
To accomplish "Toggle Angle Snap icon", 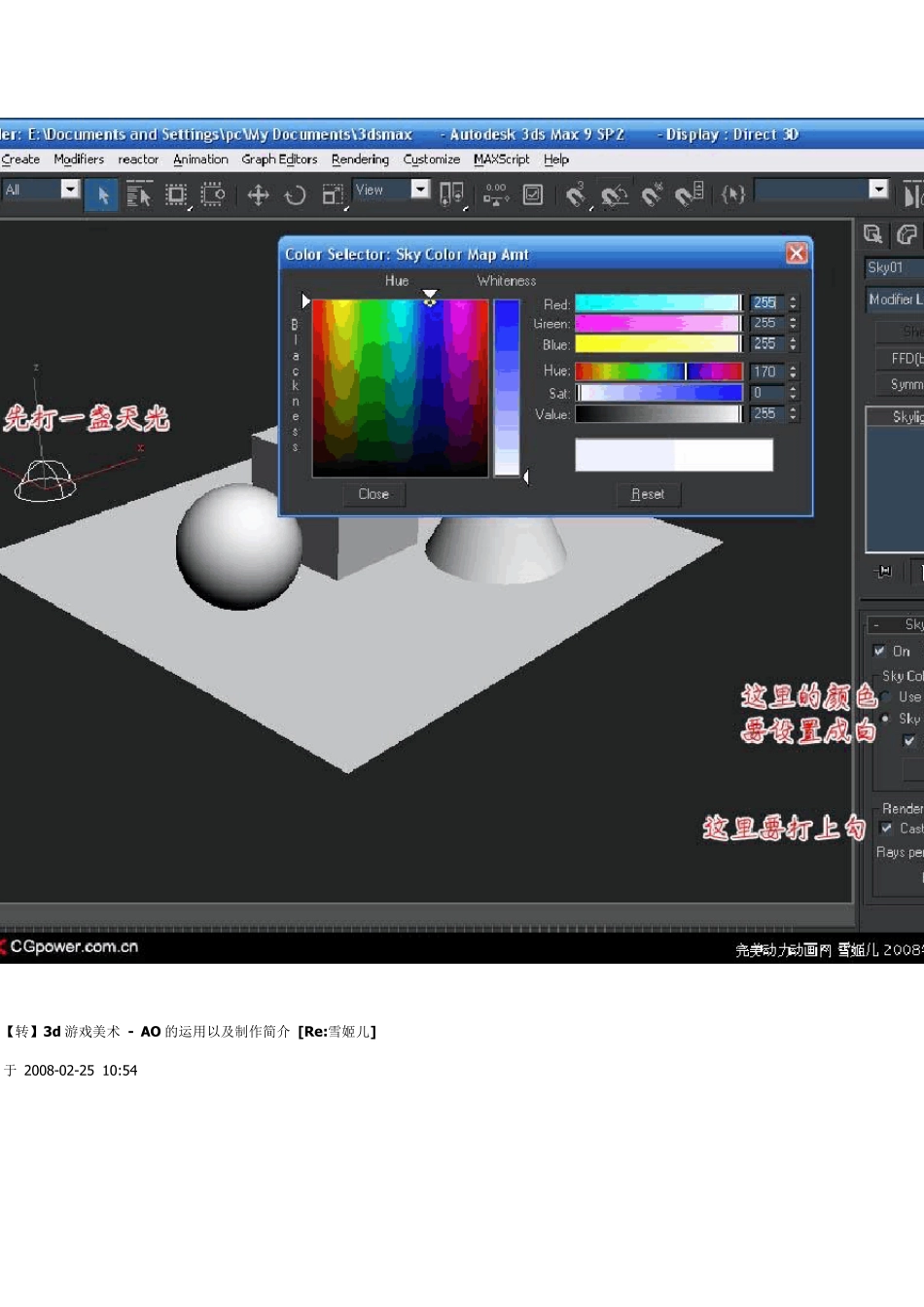I will point(614,195).
